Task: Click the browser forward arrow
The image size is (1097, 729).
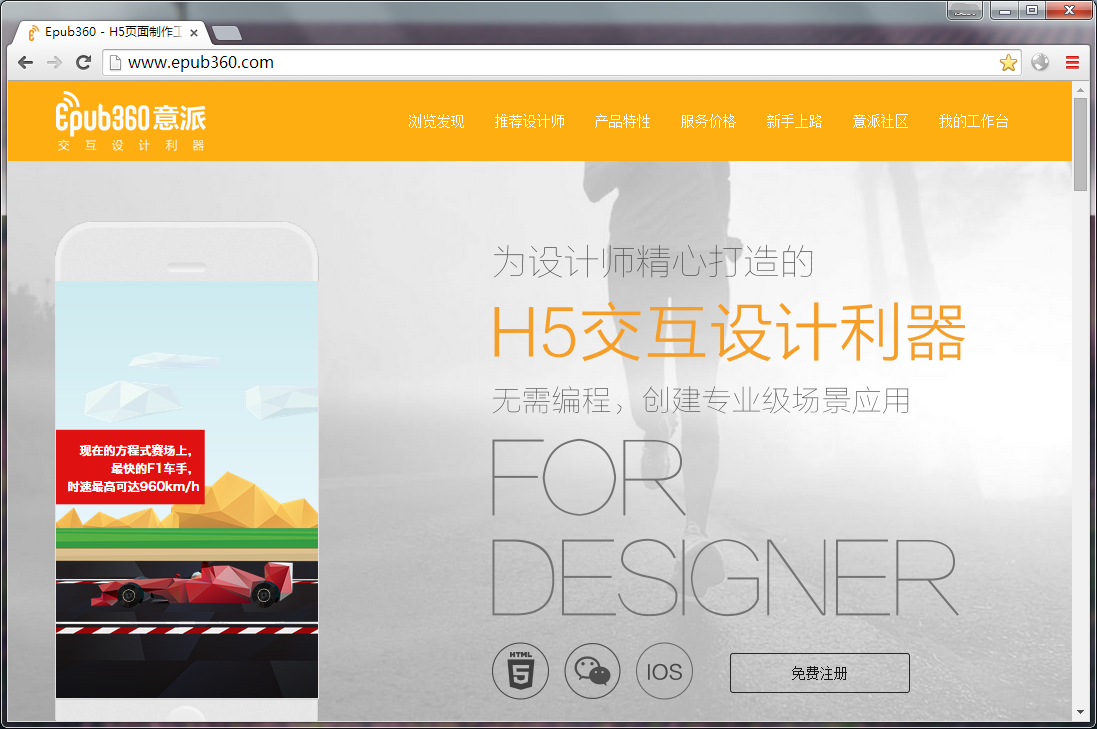Action: 54,62
